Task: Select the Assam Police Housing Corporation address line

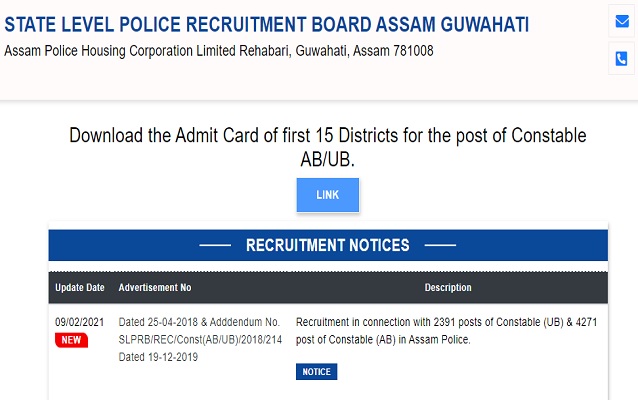Action: (219, 50)
